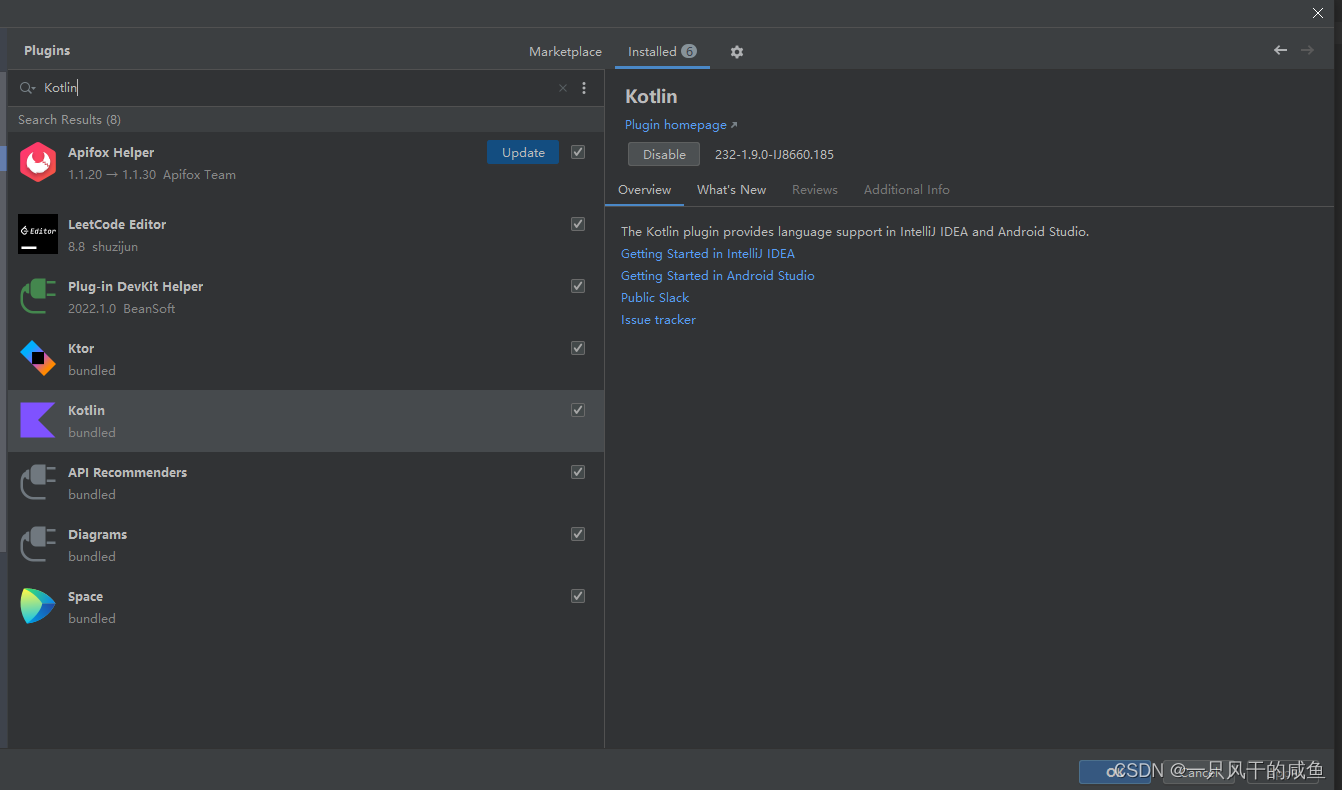Clear the plugin search text
This screenshot has width=1342, height=790.
[562, 88]
